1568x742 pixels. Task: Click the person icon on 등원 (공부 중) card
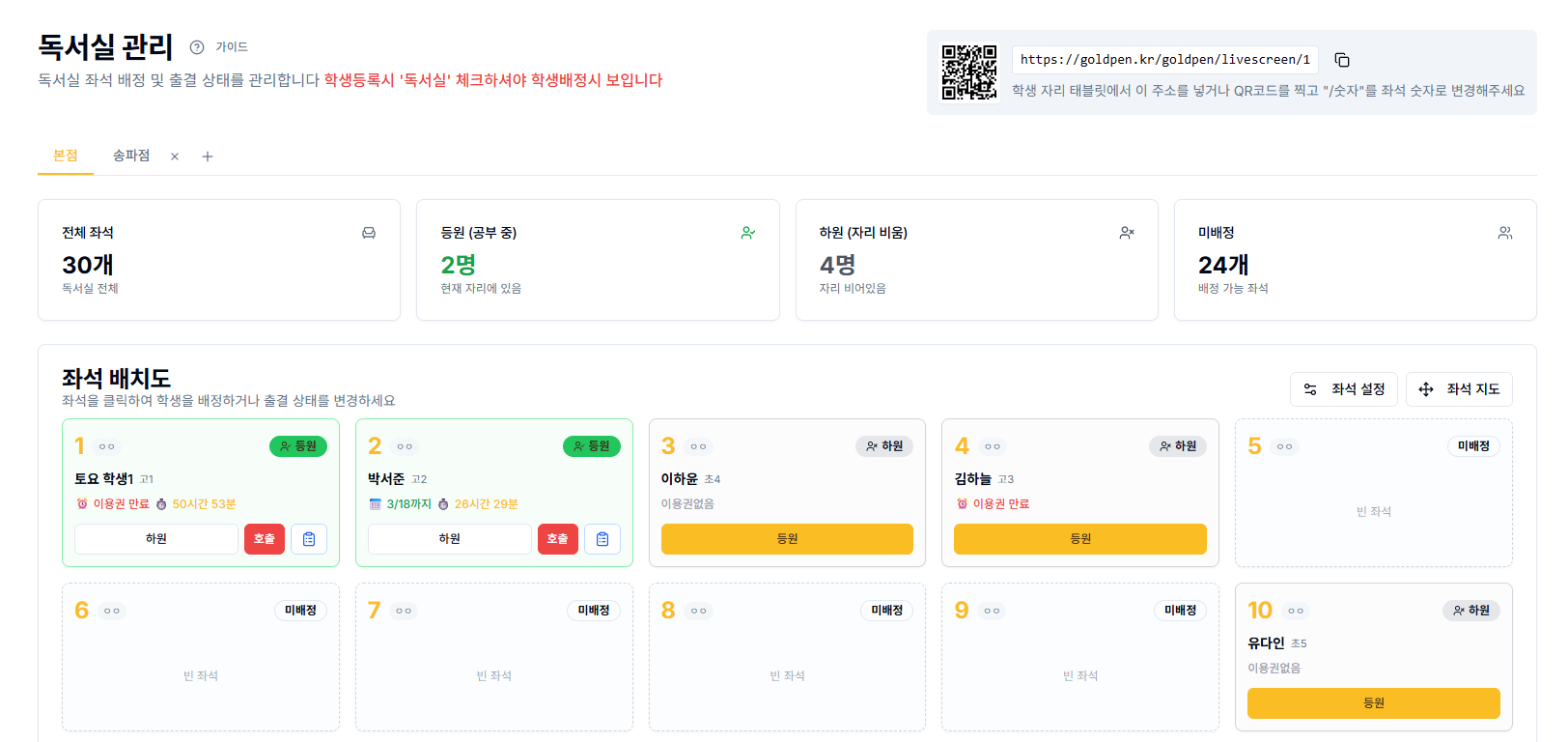pos(747,233)
